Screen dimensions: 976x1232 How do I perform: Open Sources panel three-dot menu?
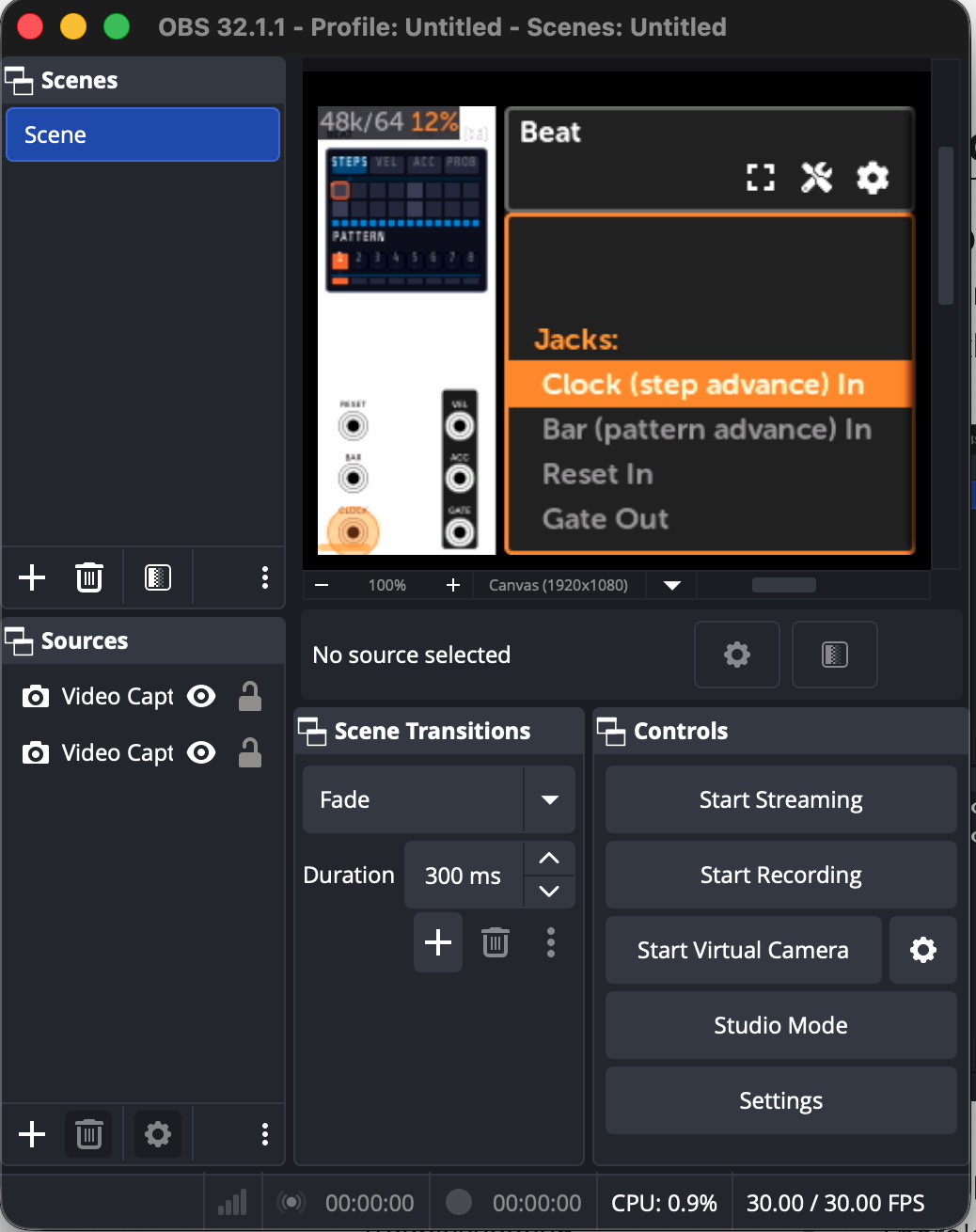pyautogui.click(x=265, y=1134)
